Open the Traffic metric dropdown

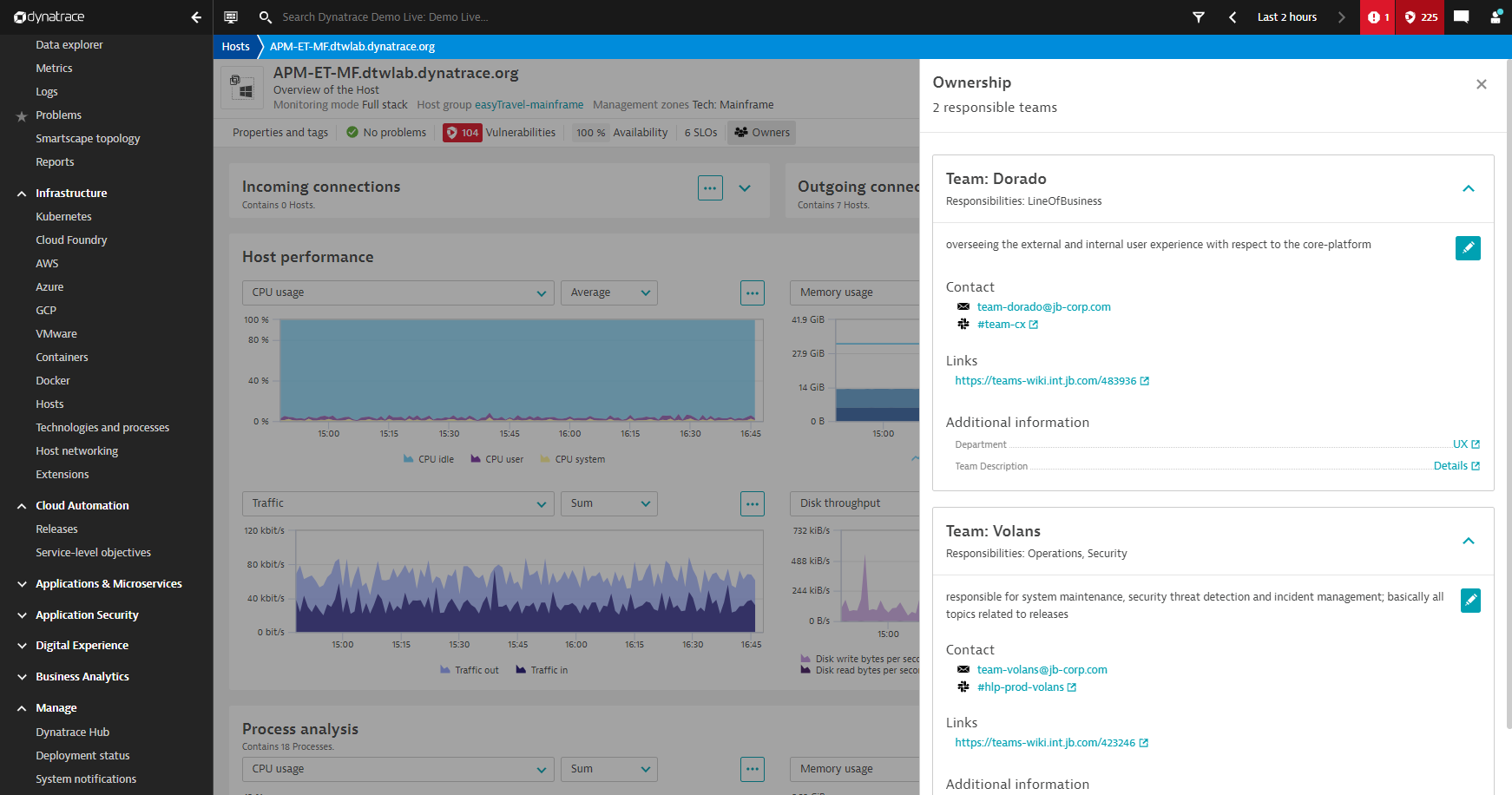pyautogui.click(x=398, y=503)
